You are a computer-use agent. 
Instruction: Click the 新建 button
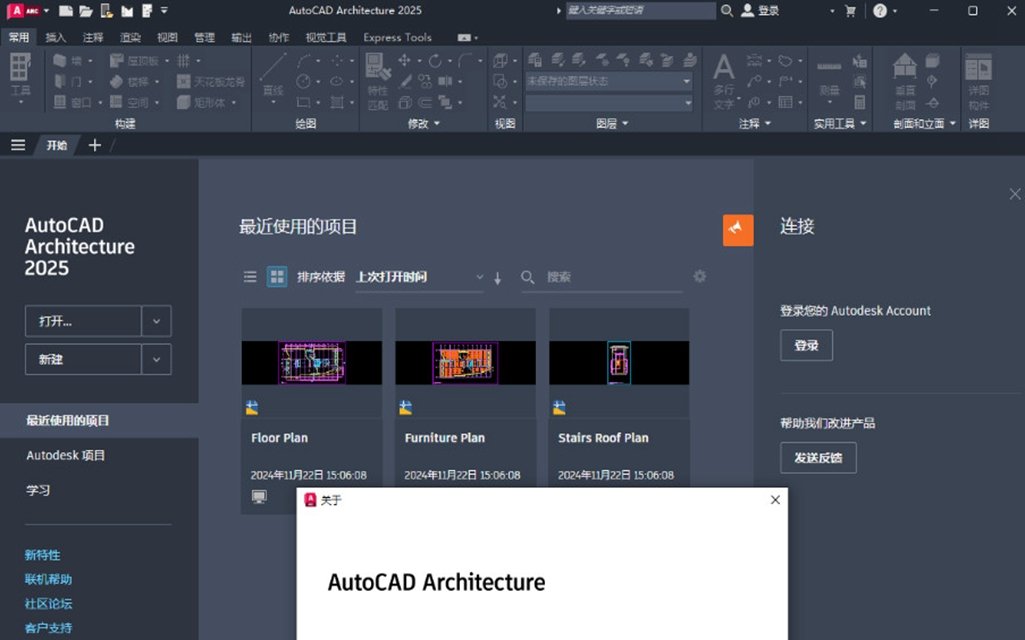(x=83, y=360)
